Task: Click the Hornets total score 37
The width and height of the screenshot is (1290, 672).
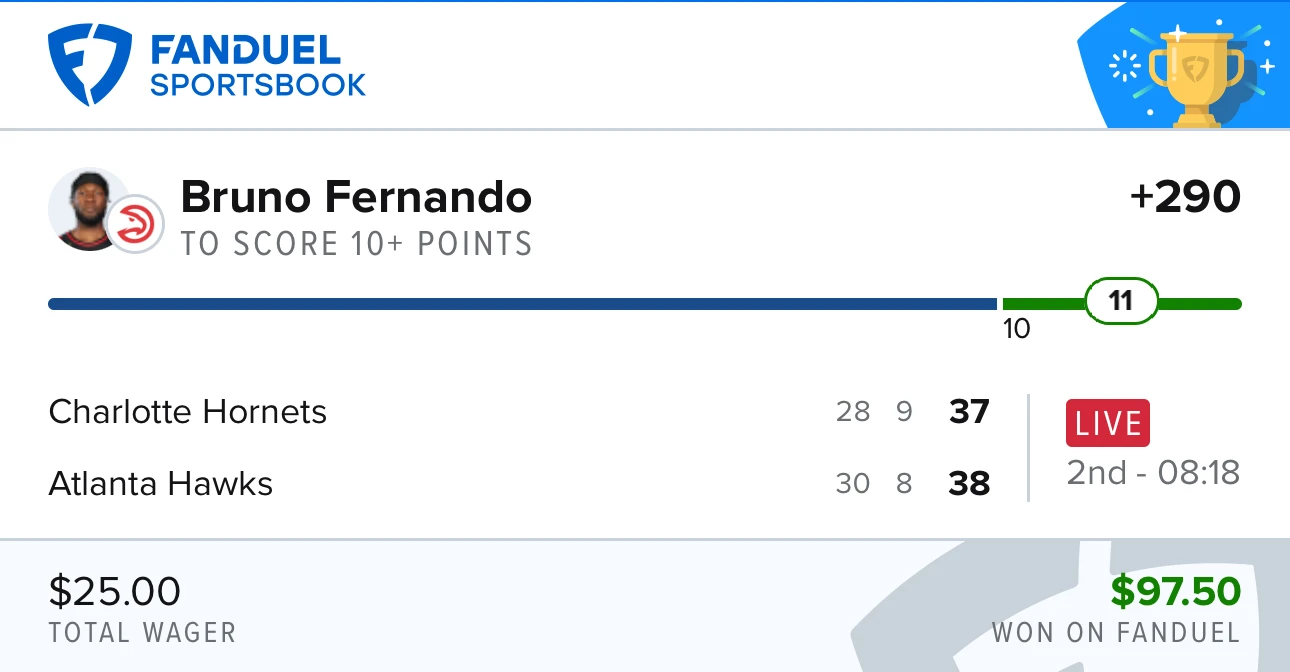Action: click(x=969, y=412)
